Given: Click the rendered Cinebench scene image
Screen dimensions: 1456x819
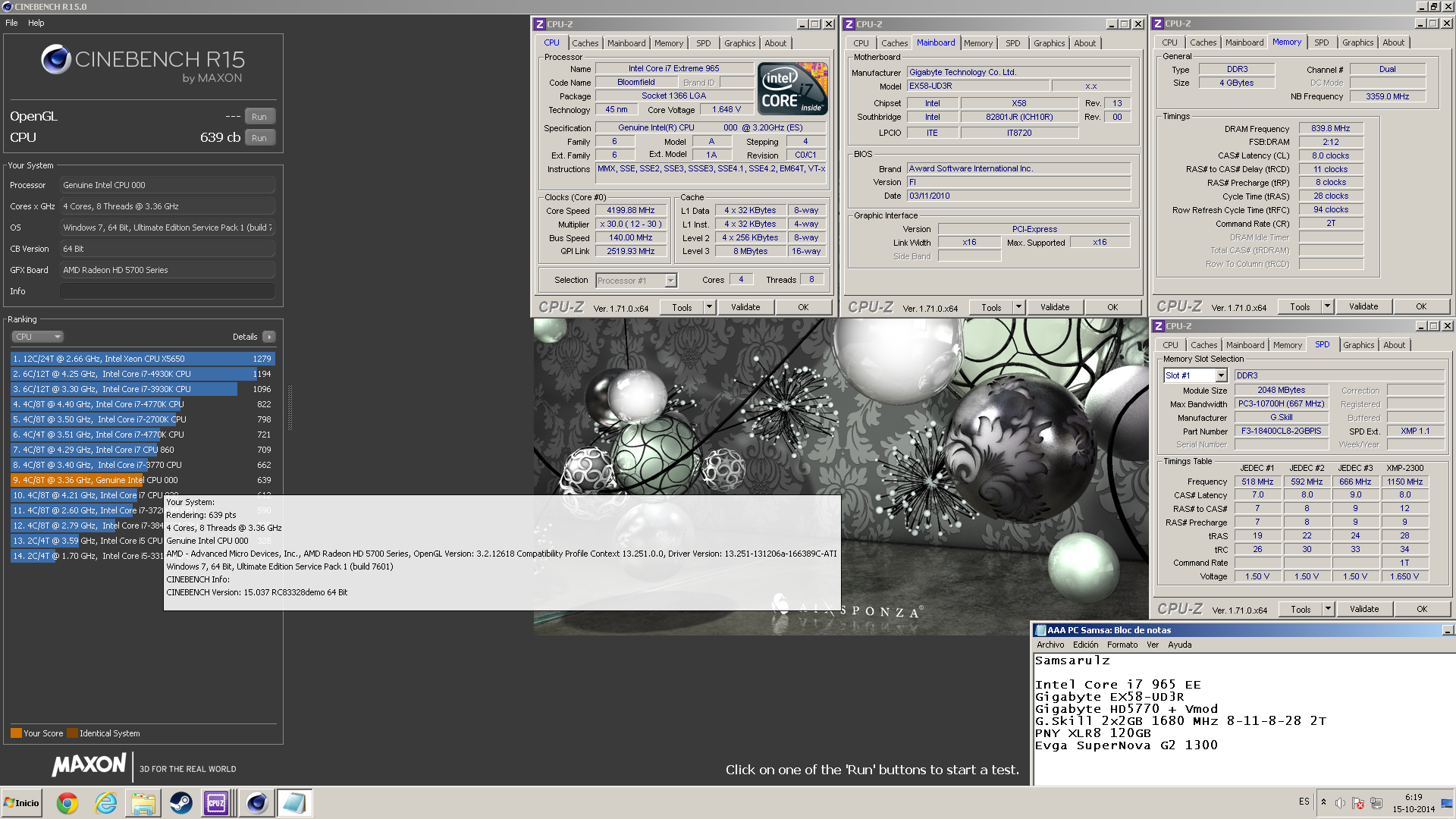Looking at the screenshot, I should pos(840,476).
